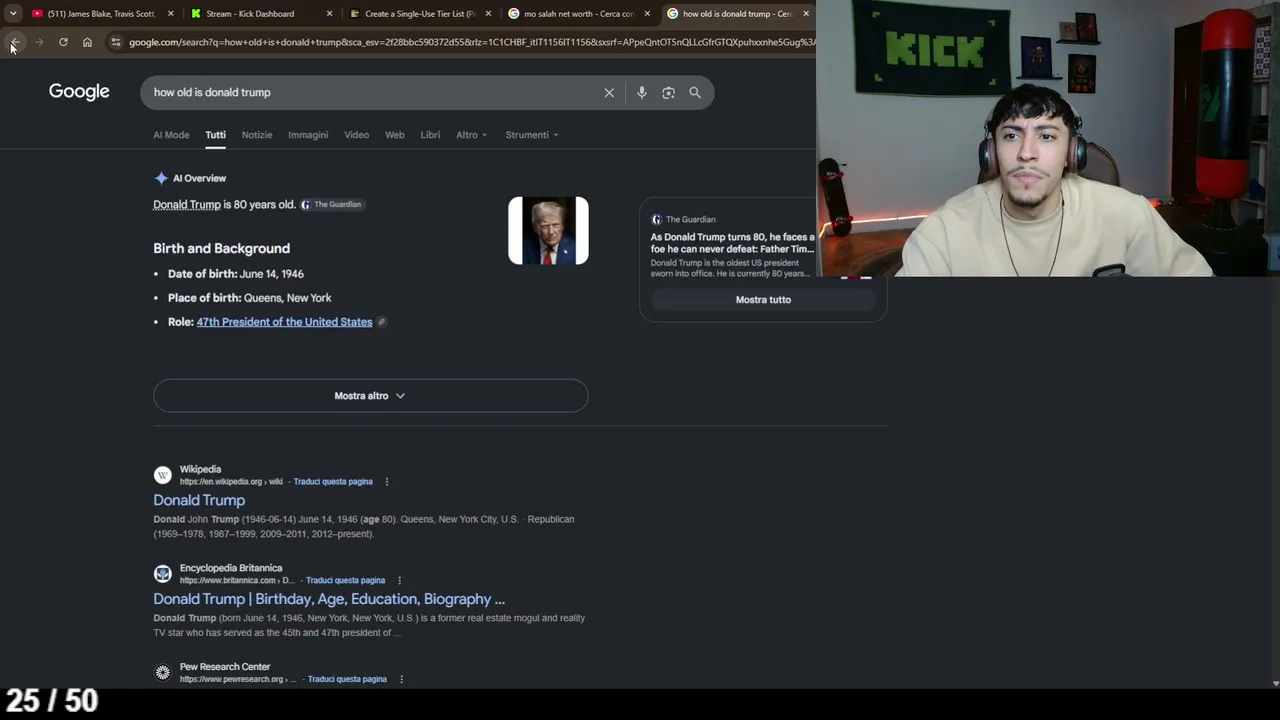Open the Chrome tab search dropdown
The image size is (1280, 720).
click(x=13, y=14)
